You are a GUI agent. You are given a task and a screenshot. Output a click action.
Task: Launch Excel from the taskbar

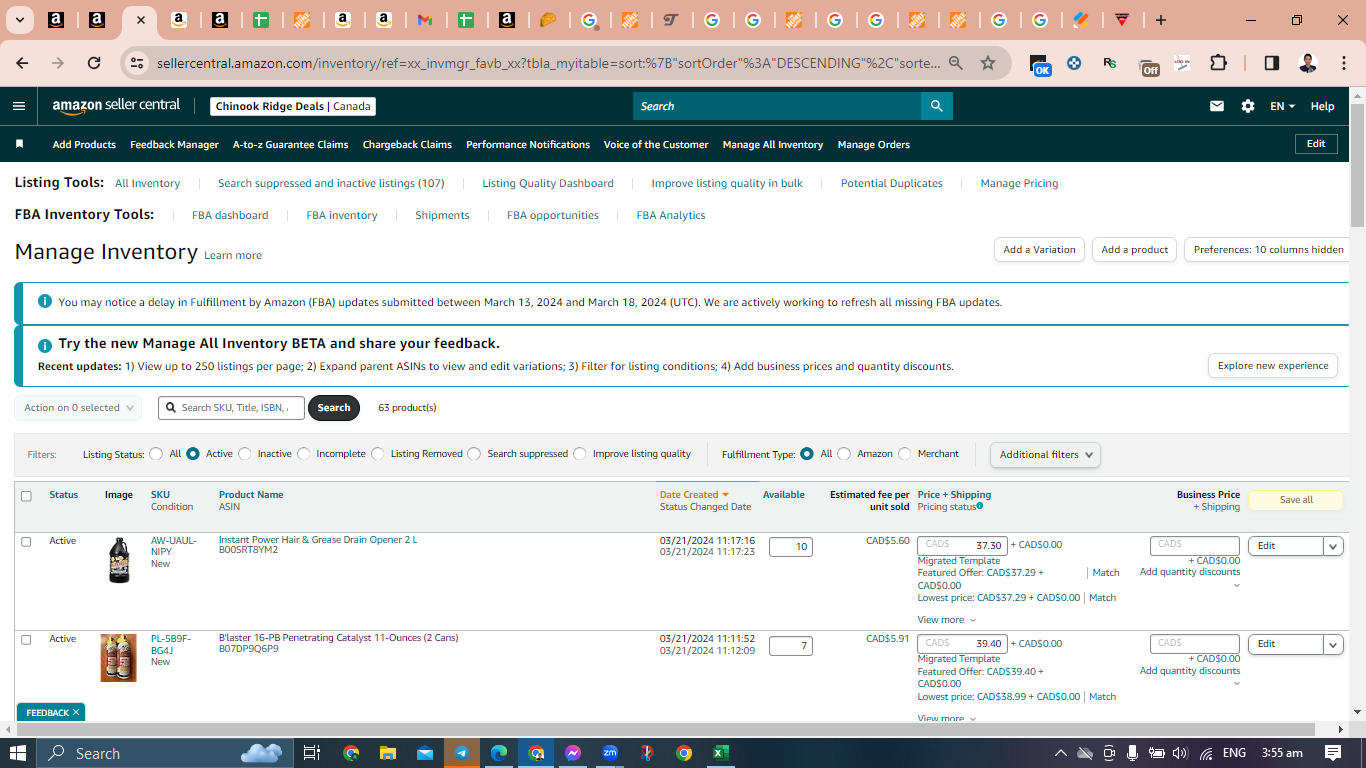[720, 753]
